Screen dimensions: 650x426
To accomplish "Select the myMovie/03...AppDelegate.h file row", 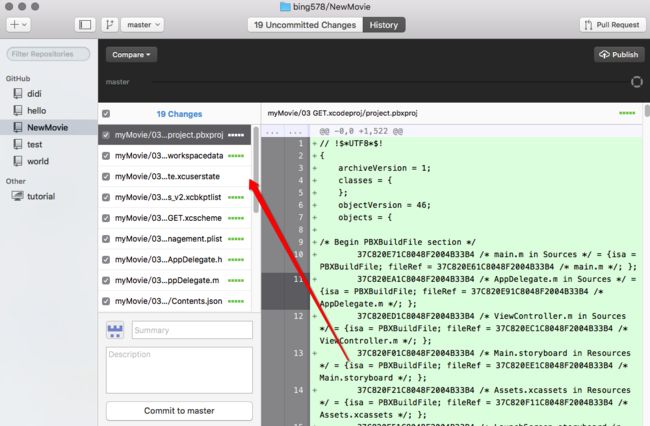I will click(x=175, y=260).
